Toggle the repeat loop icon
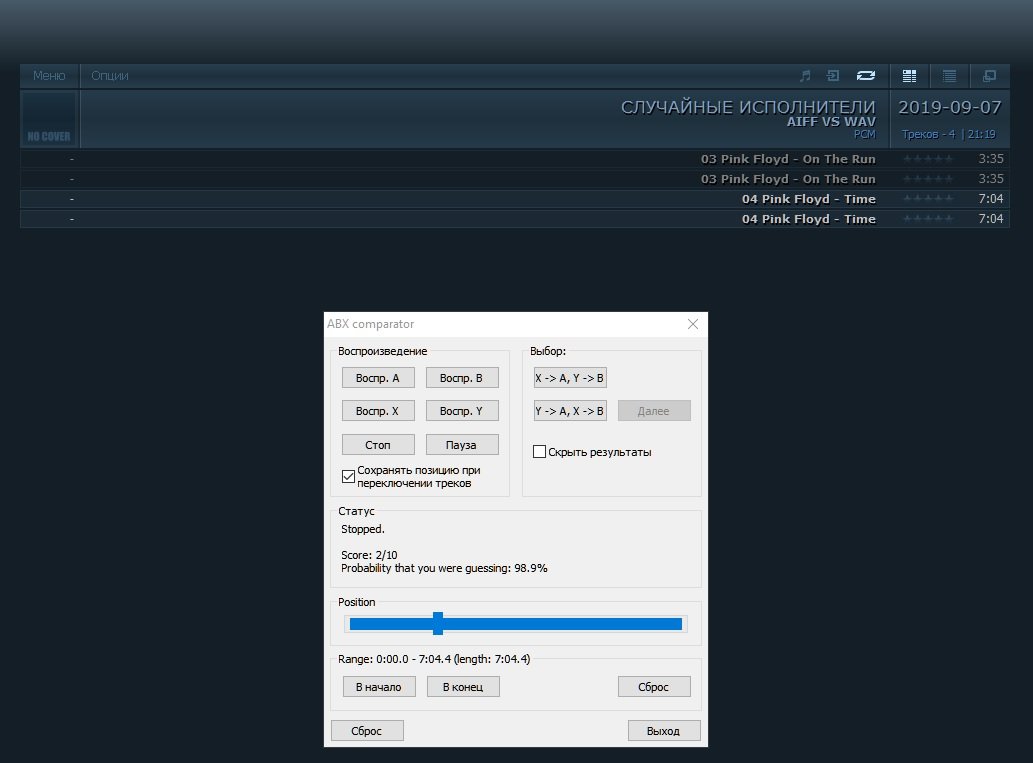This screenshot has height=763, width=1033. [865, 76]
